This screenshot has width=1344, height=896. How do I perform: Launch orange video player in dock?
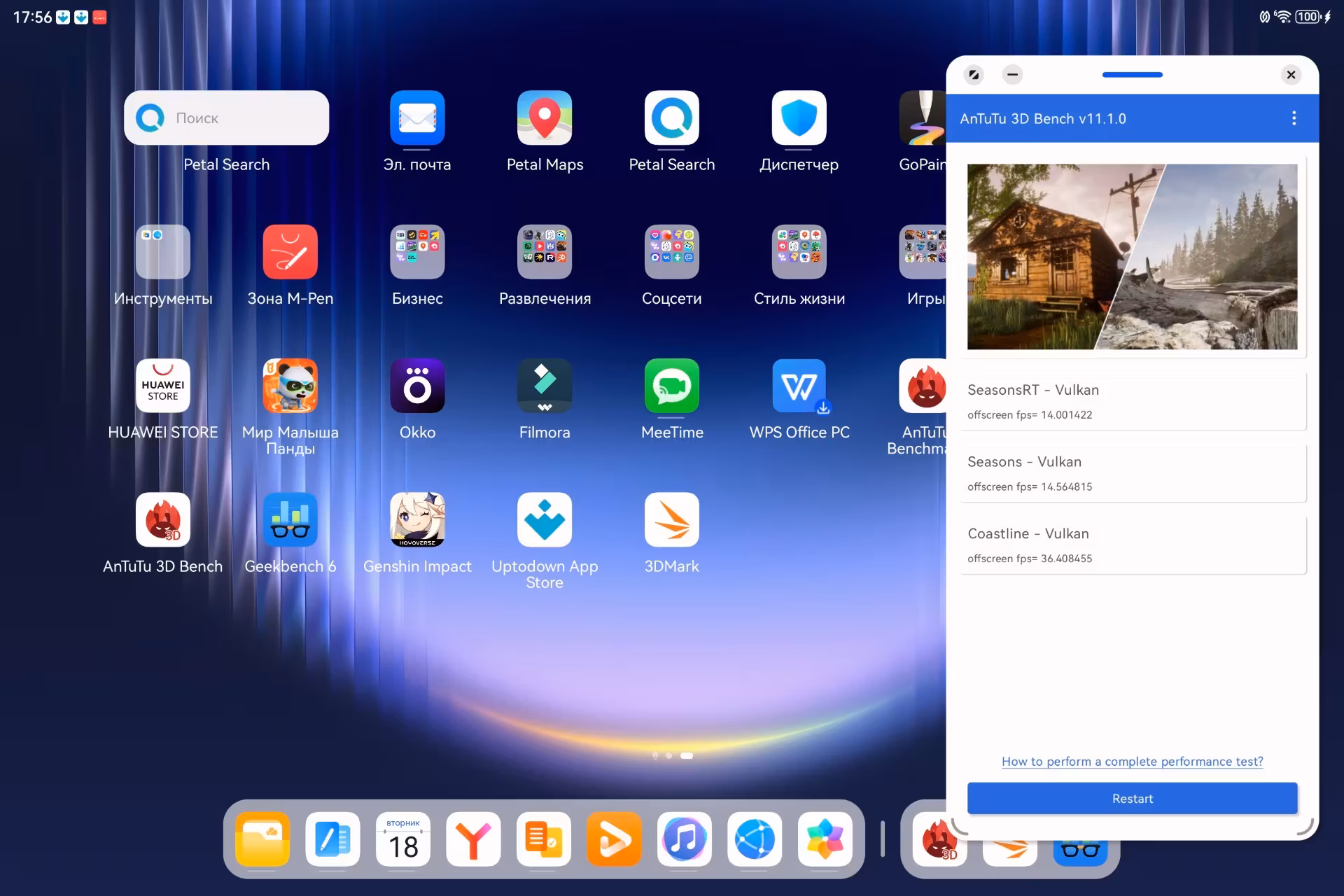point(614,839)
